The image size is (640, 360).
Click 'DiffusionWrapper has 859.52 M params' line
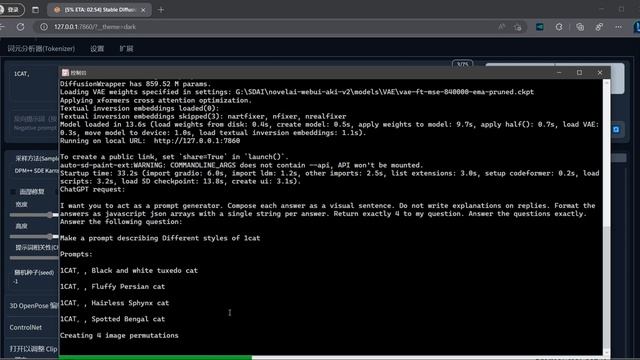click(x=136, y=84)
